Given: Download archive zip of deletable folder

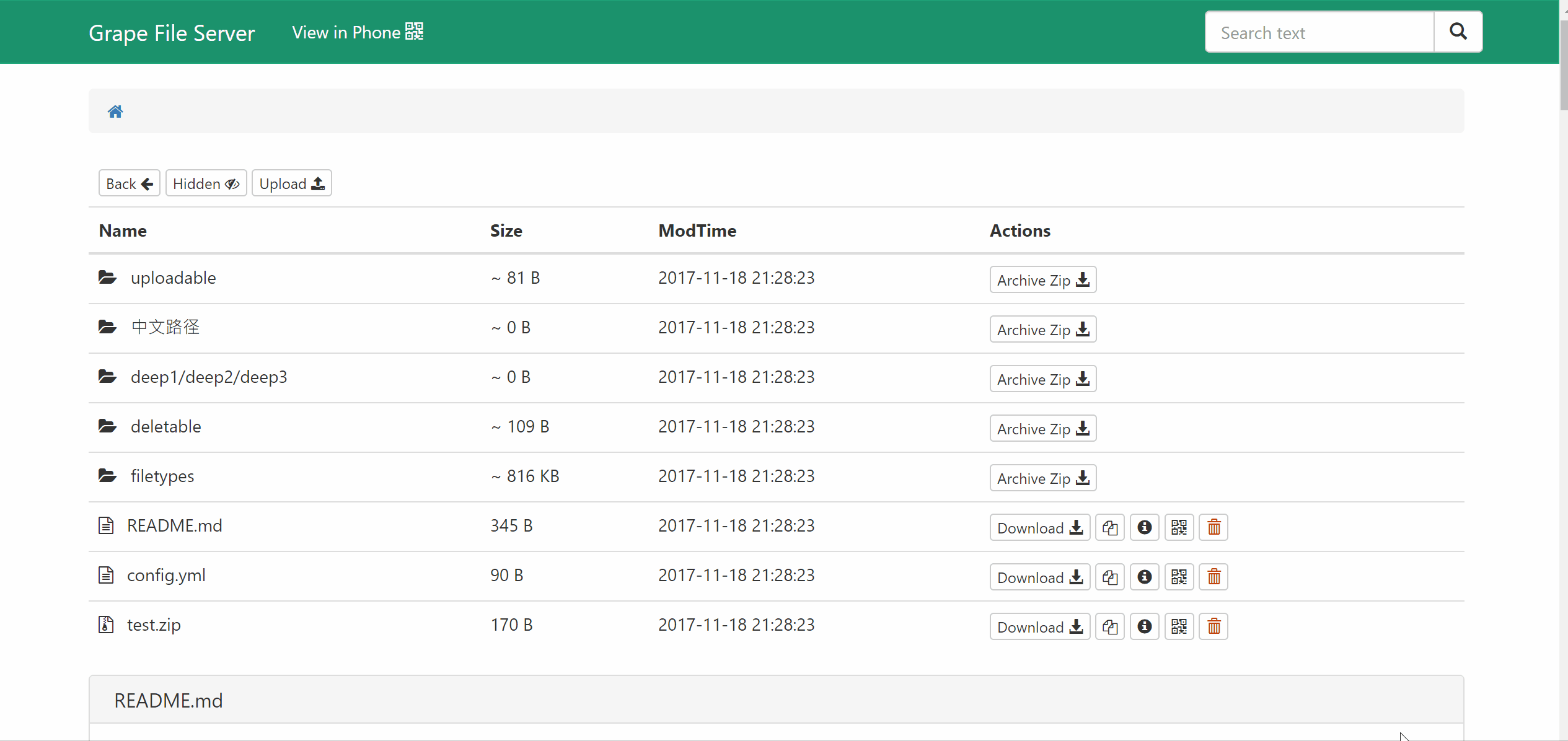Looking at the screenshot, I should [x=1042, y=429].
